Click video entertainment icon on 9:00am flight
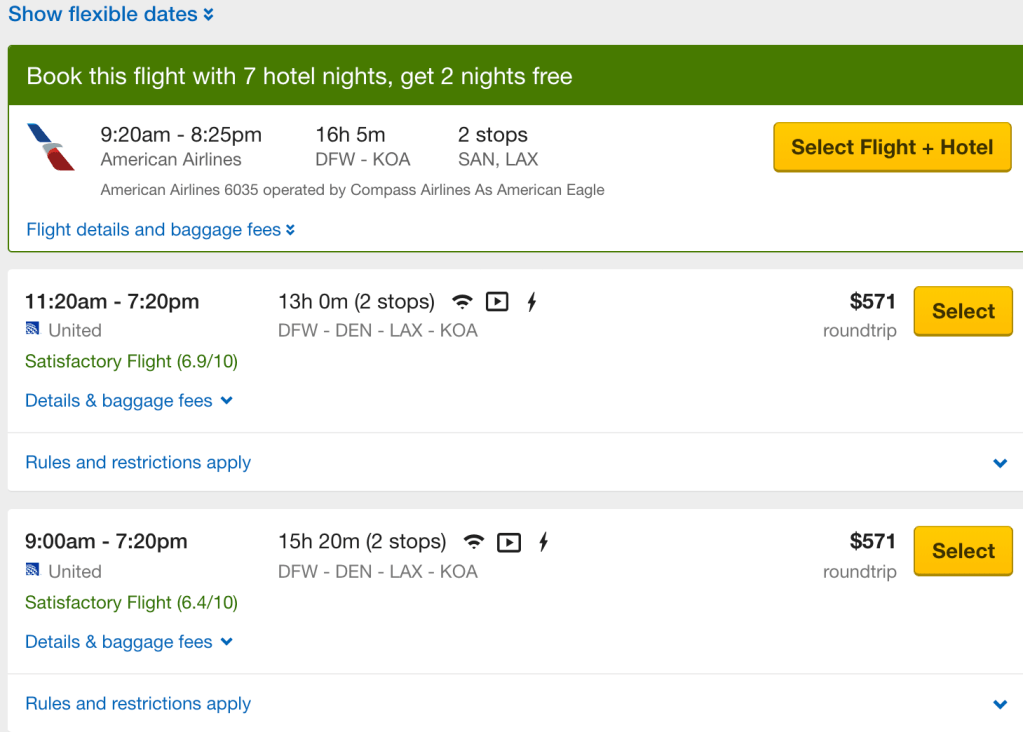This screenshot has width=1023, height=732. [509, 542]
